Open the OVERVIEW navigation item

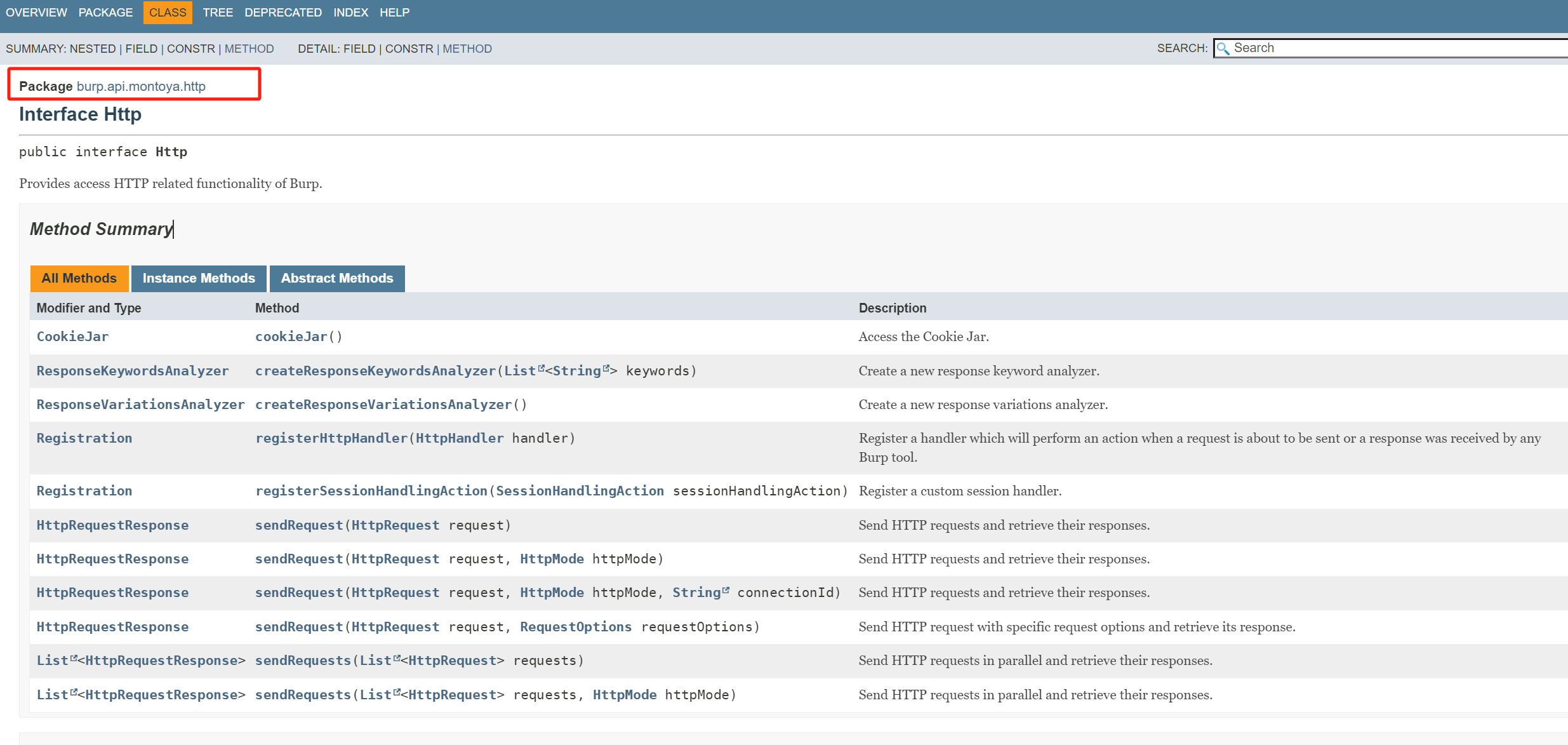click(36, 13)
